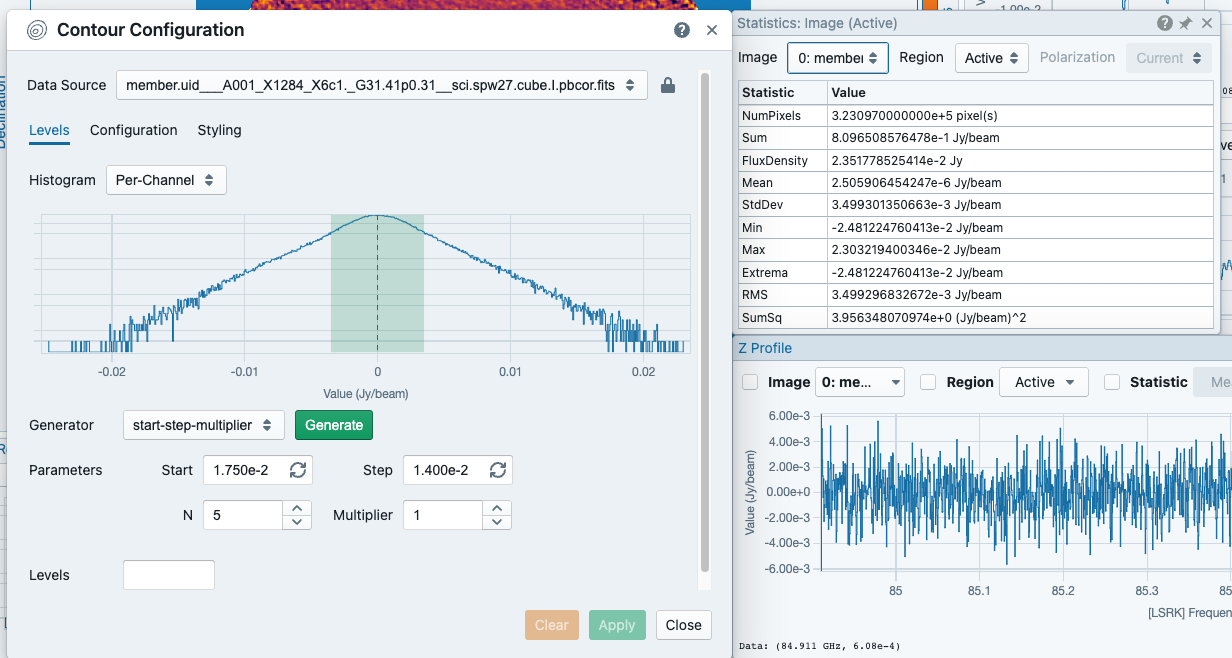
Task: Switch to the Styling tab
Action: 219,130
